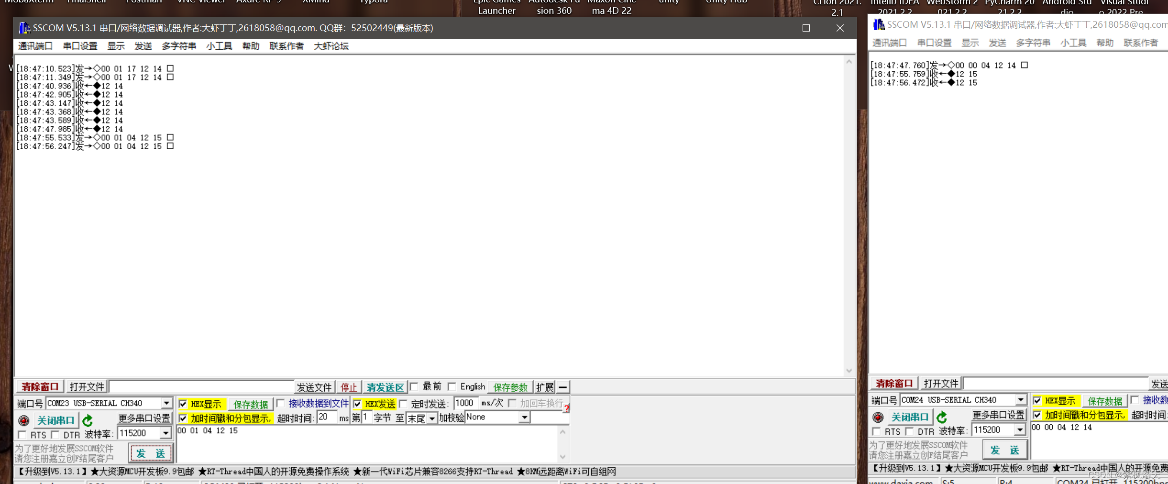Check the English language checkbox
The image size is (1168, 484).
click(453, 387)
